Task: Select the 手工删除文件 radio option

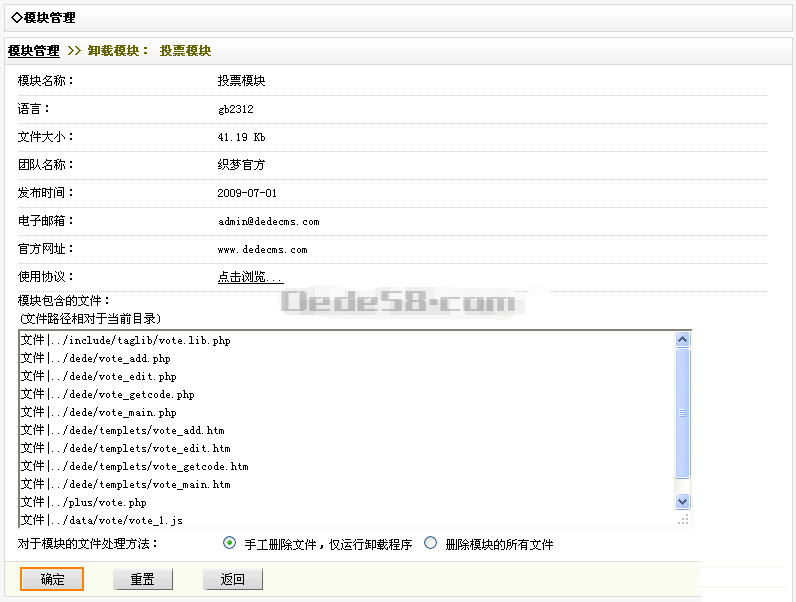Action: coord(230,543)
